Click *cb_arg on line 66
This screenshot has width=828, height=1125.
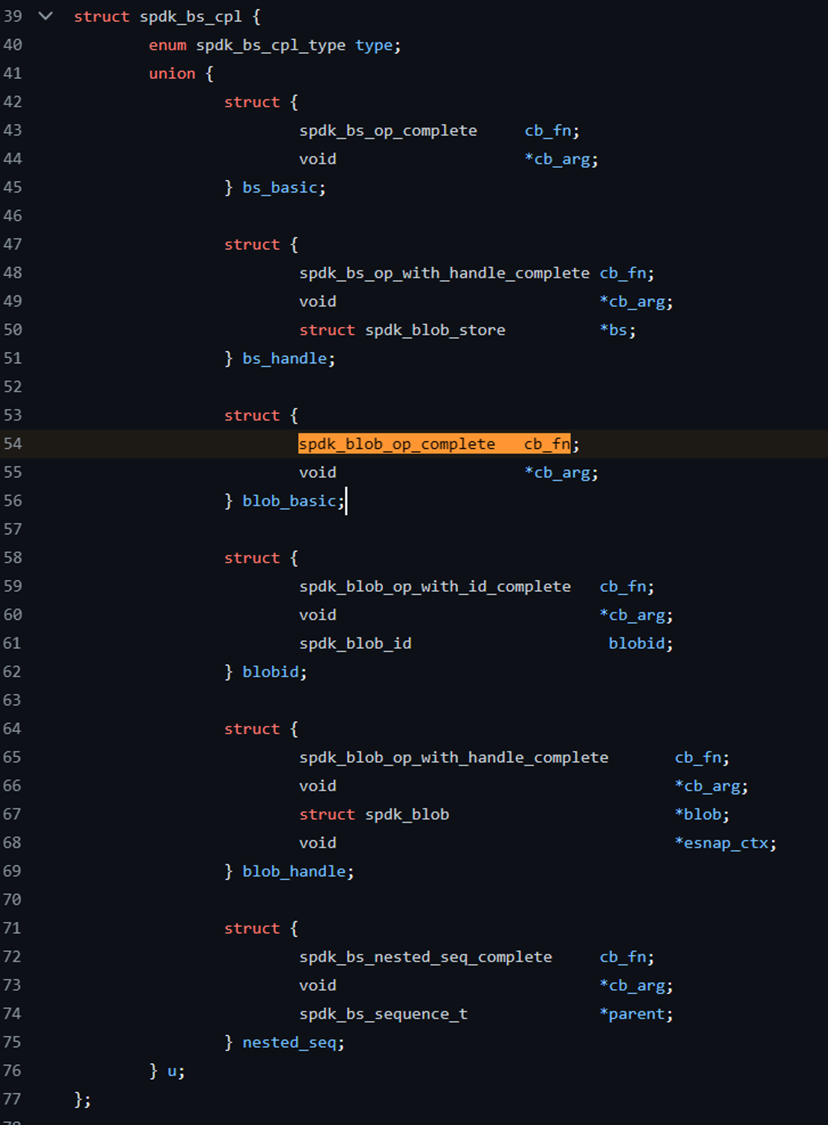(707, 786)
